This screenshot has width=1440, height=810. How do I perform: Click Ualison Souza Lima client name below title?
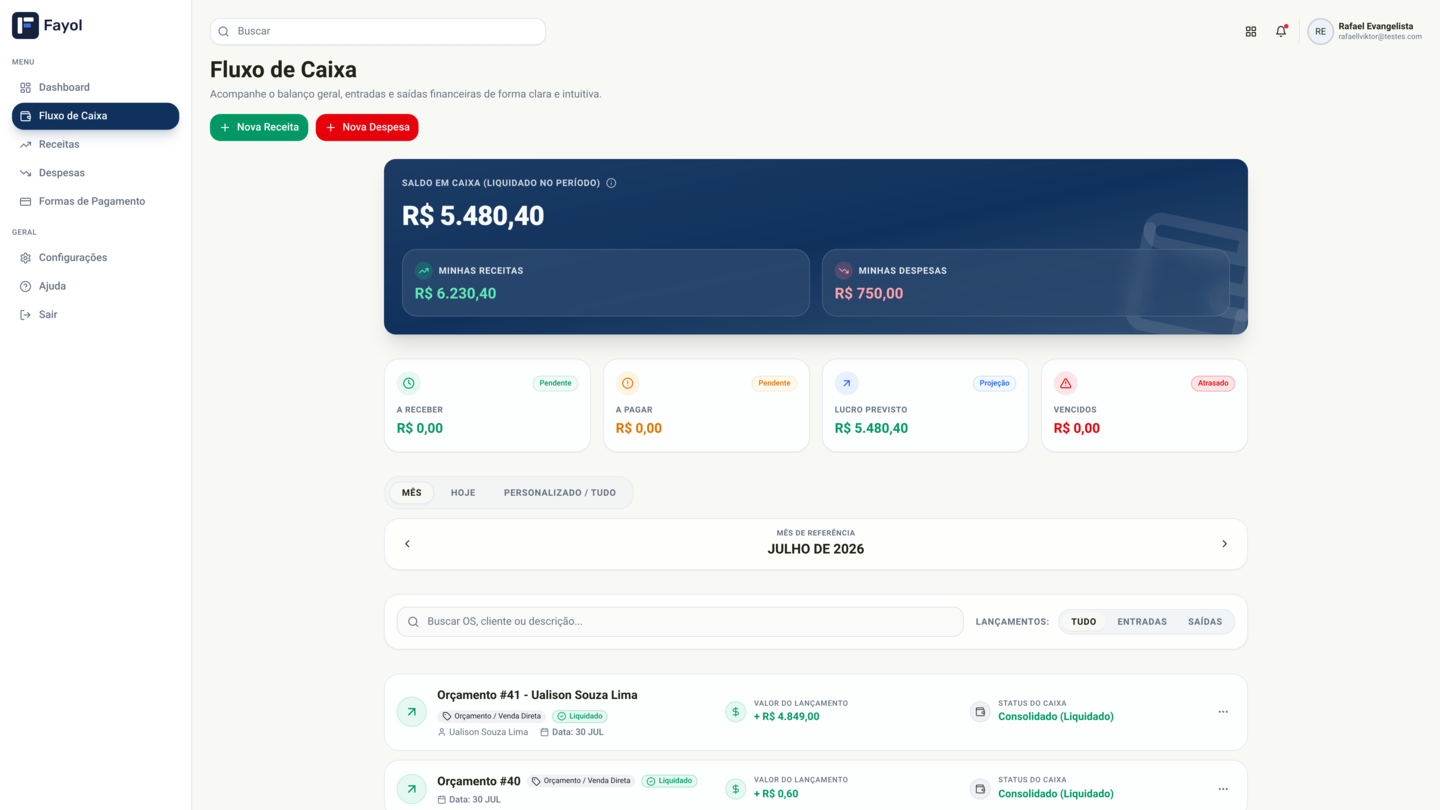click(x=488, y=733)
